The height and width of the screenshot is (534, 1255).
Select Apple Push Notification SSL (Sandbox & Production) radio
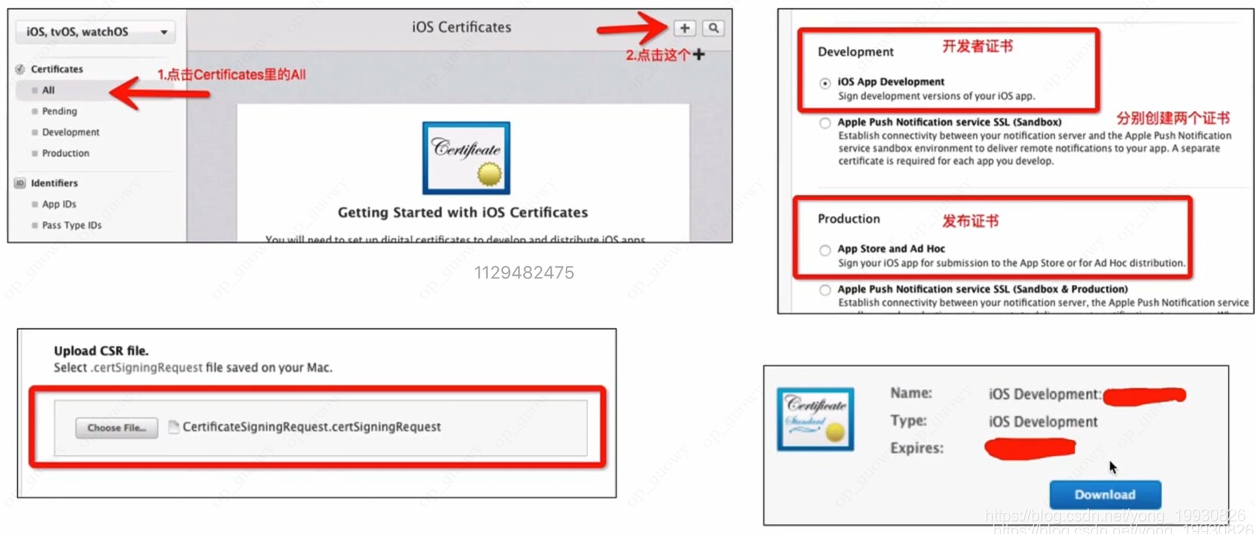825,290
